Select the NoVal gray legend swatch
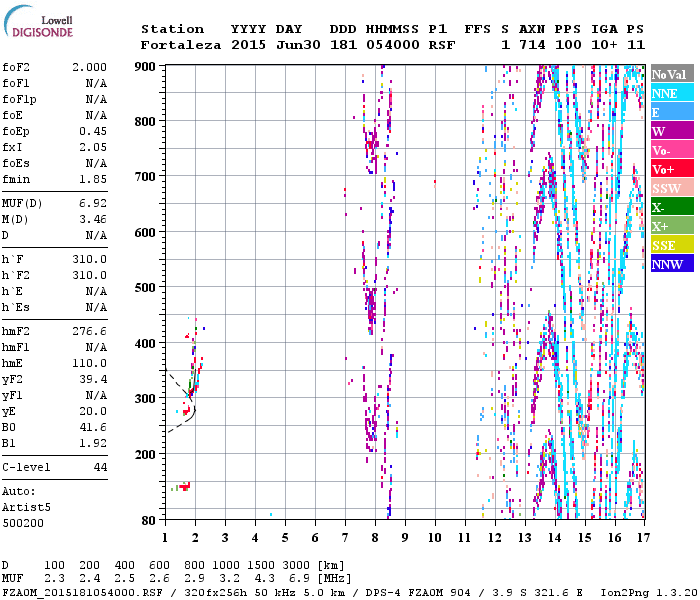The image size is (700, 600). click(670, 74)
